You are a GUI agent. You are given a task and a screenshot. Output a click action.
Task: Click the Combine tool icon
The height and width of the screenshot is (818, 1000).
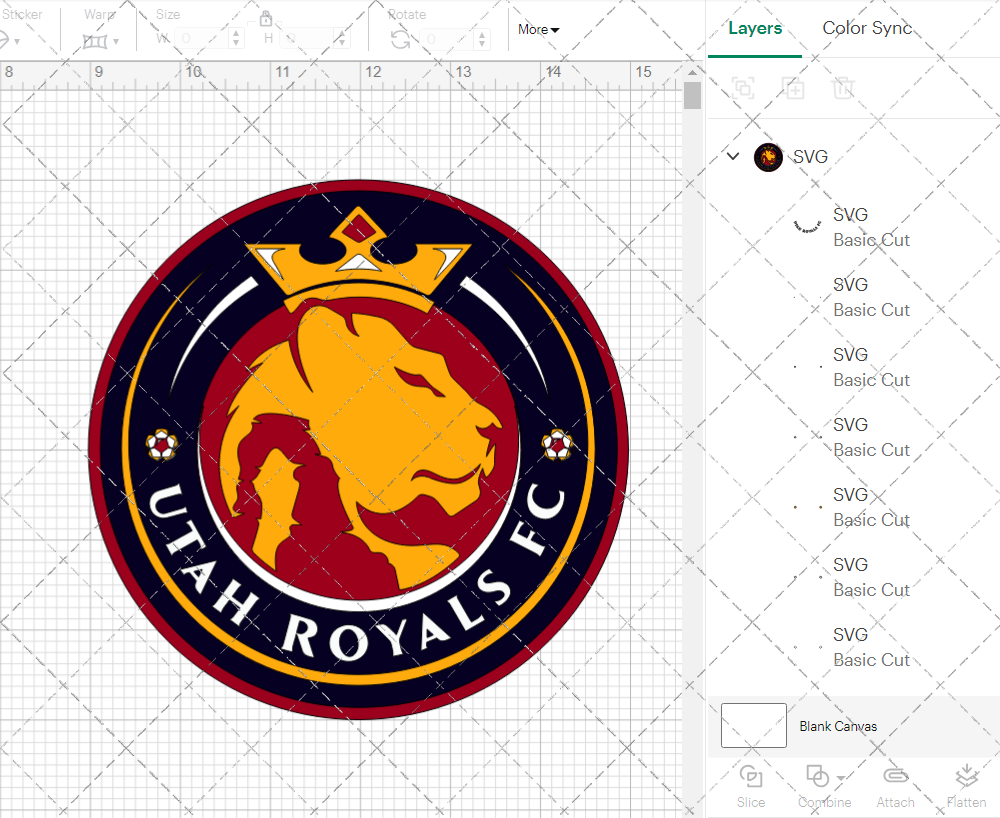[818, 777]
